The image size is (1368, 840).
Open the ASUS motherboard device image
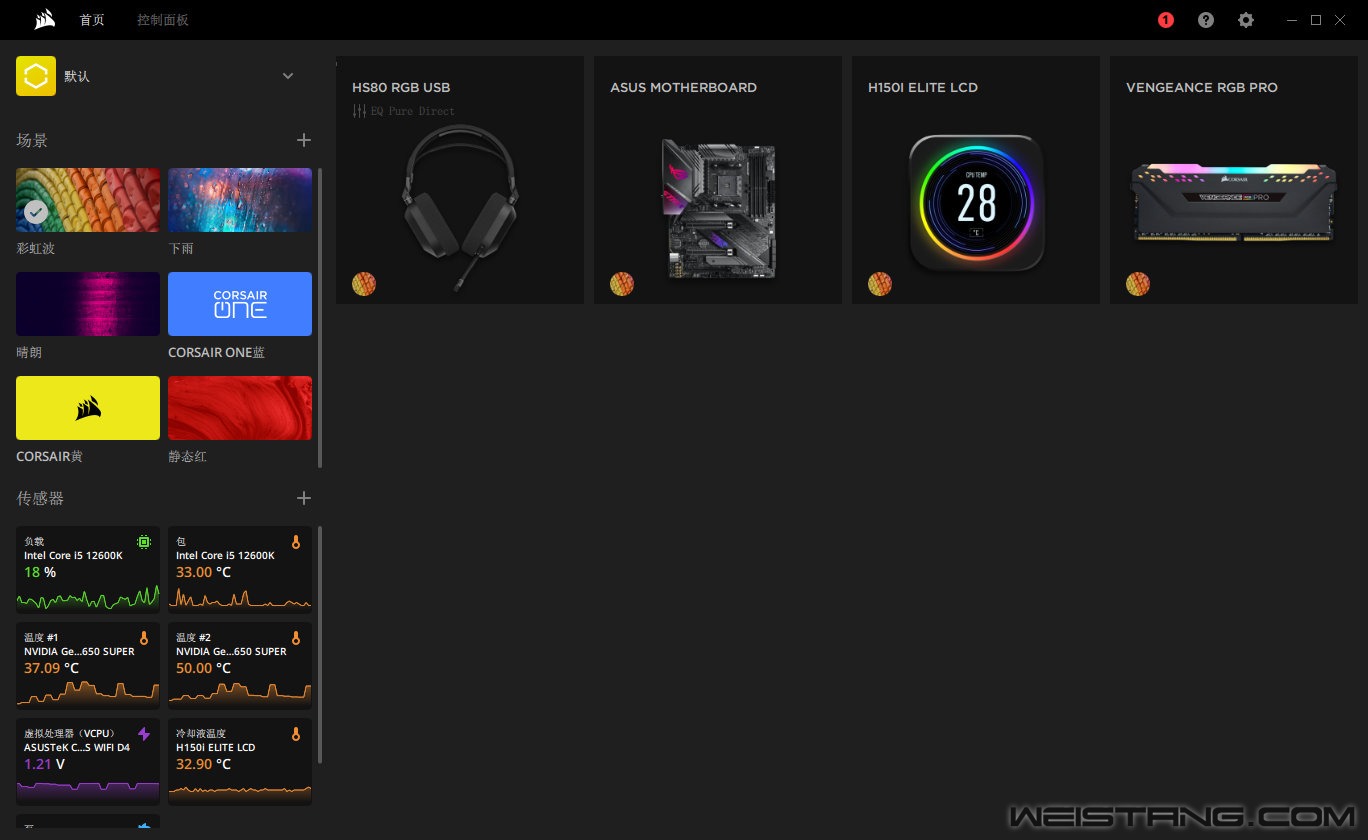[719, 208]
